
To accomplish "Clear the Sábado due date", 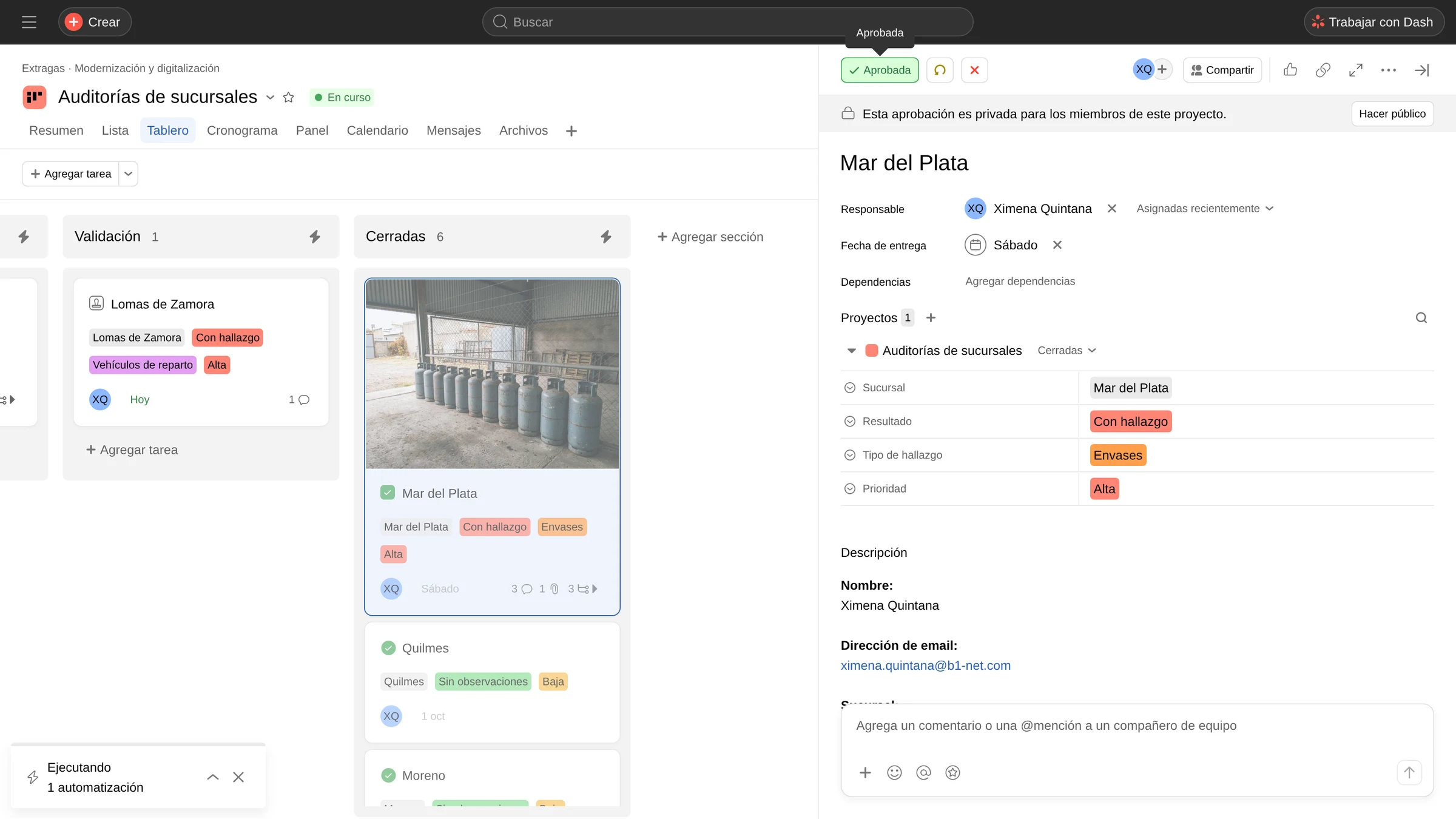I will (x=1057, y=245).
